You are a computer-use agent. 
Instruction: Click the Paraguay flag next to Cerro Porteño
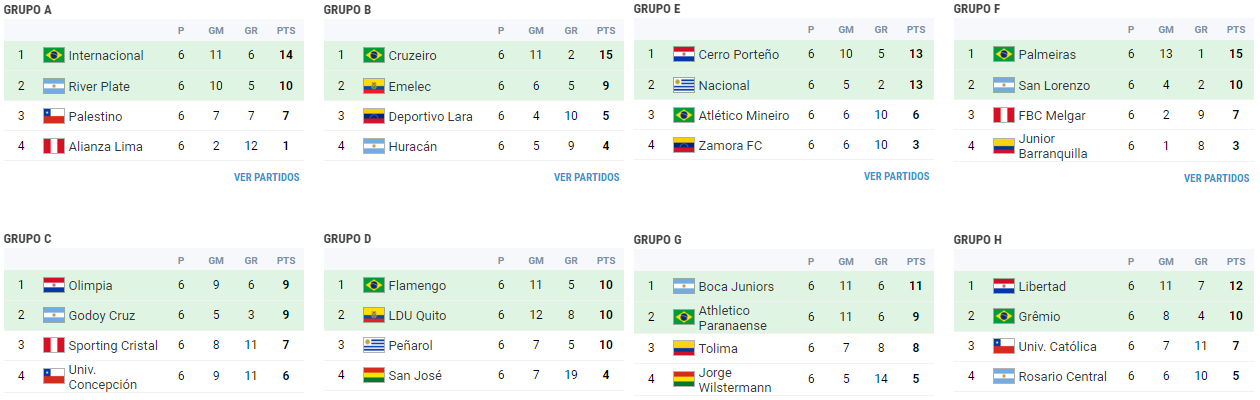point(684,54)
